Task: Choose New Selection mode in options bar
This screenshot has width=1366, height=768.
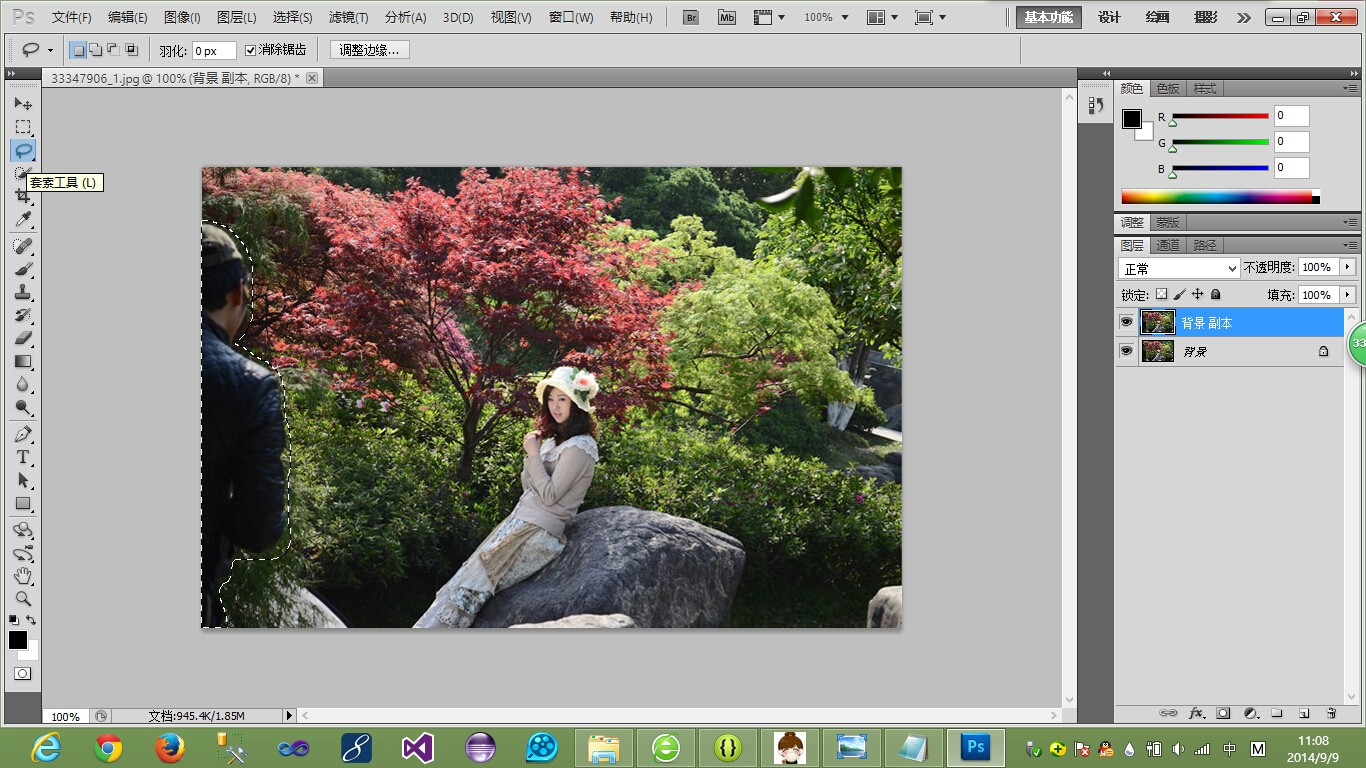Action: 78,50
